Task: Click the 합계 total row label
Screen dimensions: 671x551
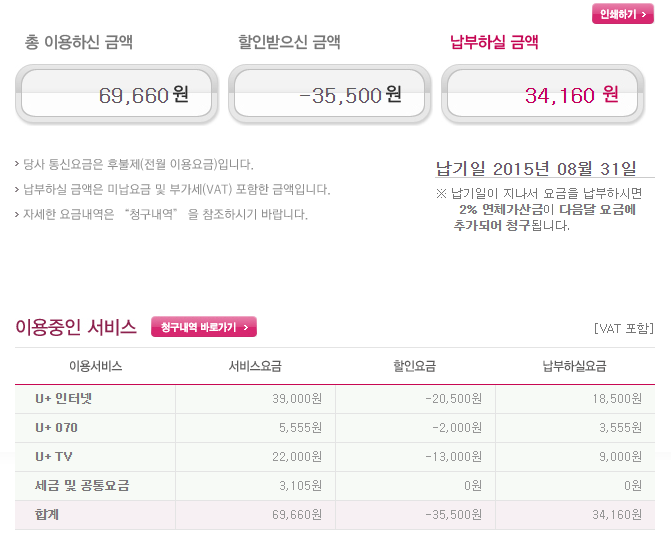Action: pyautogui.click(x=47, y=514)
